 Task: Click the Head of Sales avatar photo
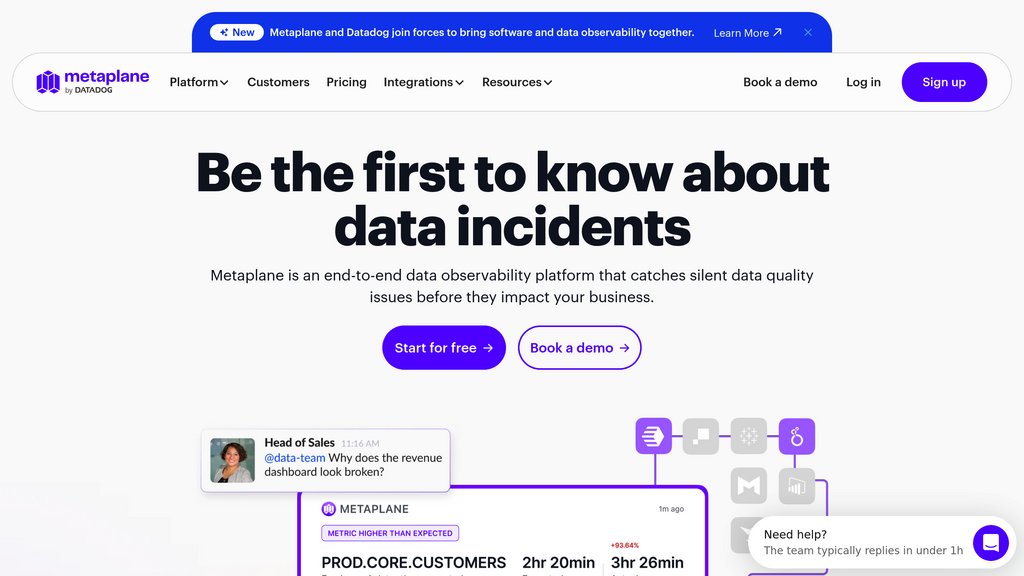tap(232, 460)
